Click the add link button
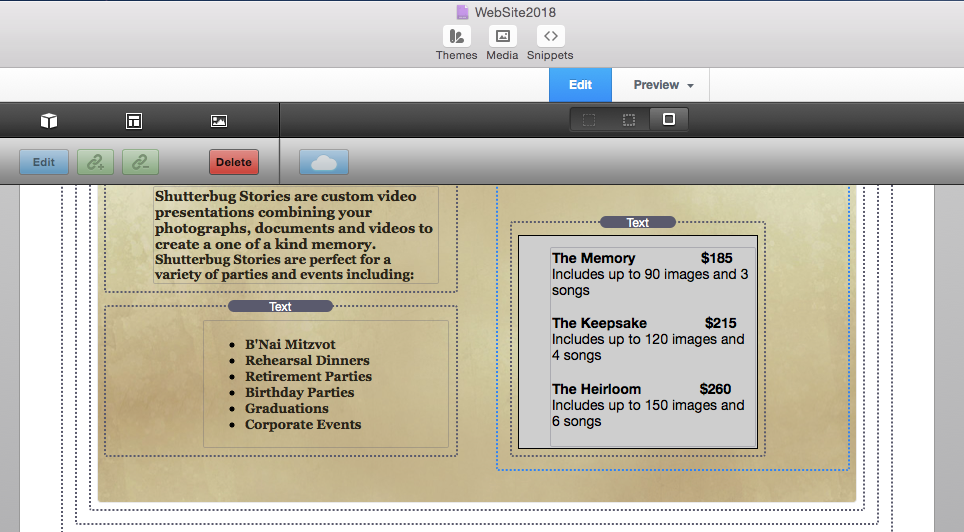 (95, 162)
